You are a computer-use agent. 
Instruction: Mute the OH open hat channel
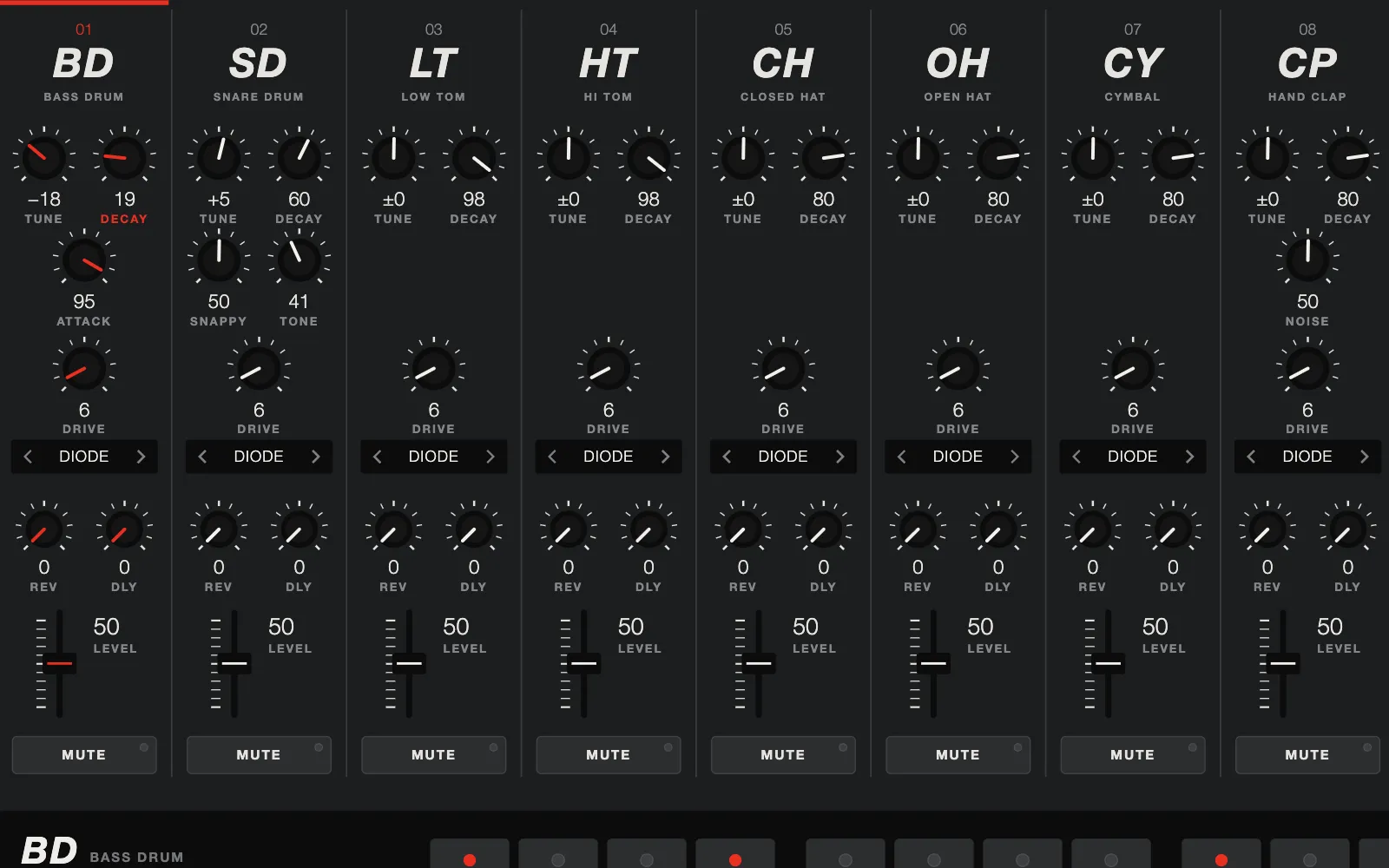pyautogui.click(x=958, y=754)
